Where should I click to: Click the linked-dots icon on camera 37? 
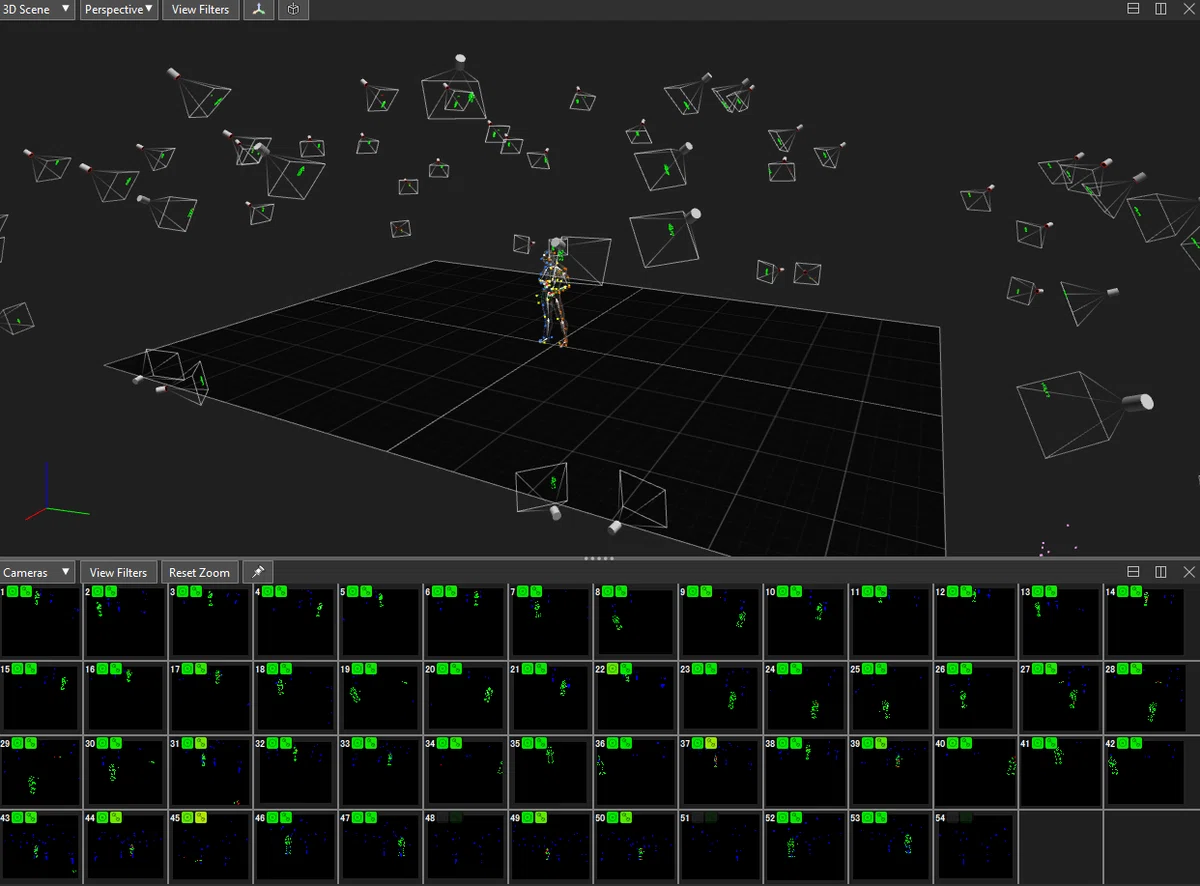(x=711, y=744)
